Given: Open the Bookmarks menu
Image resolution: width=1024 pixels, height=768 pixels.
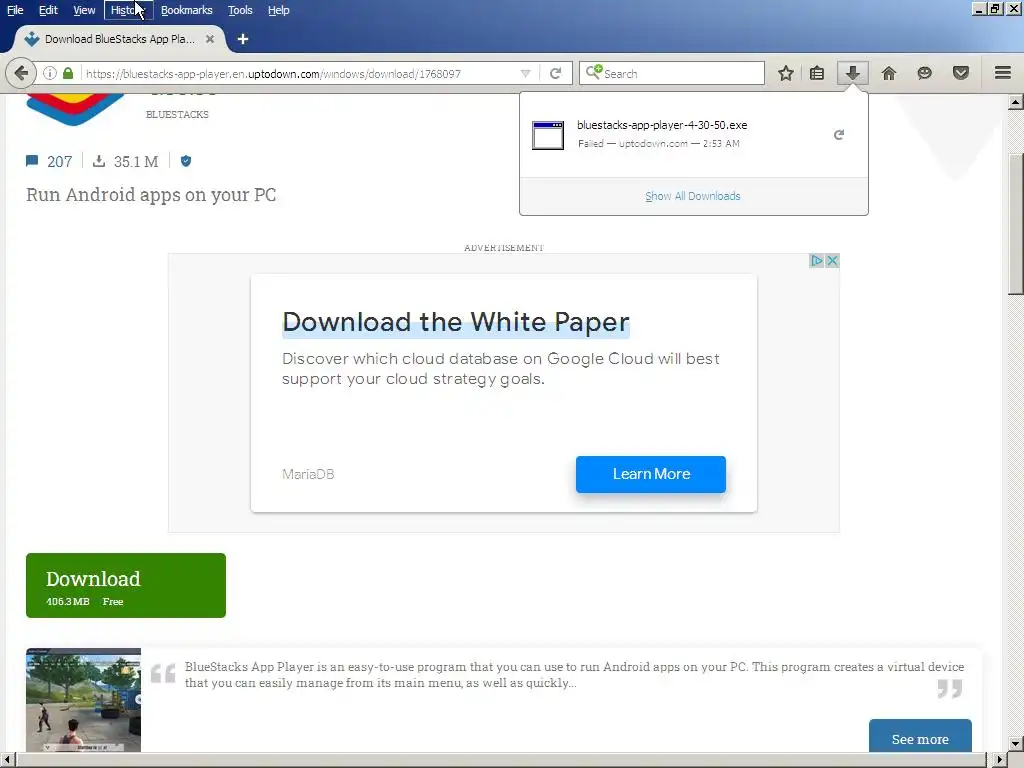Looking at the screenshot, I should tap(187, 10).
